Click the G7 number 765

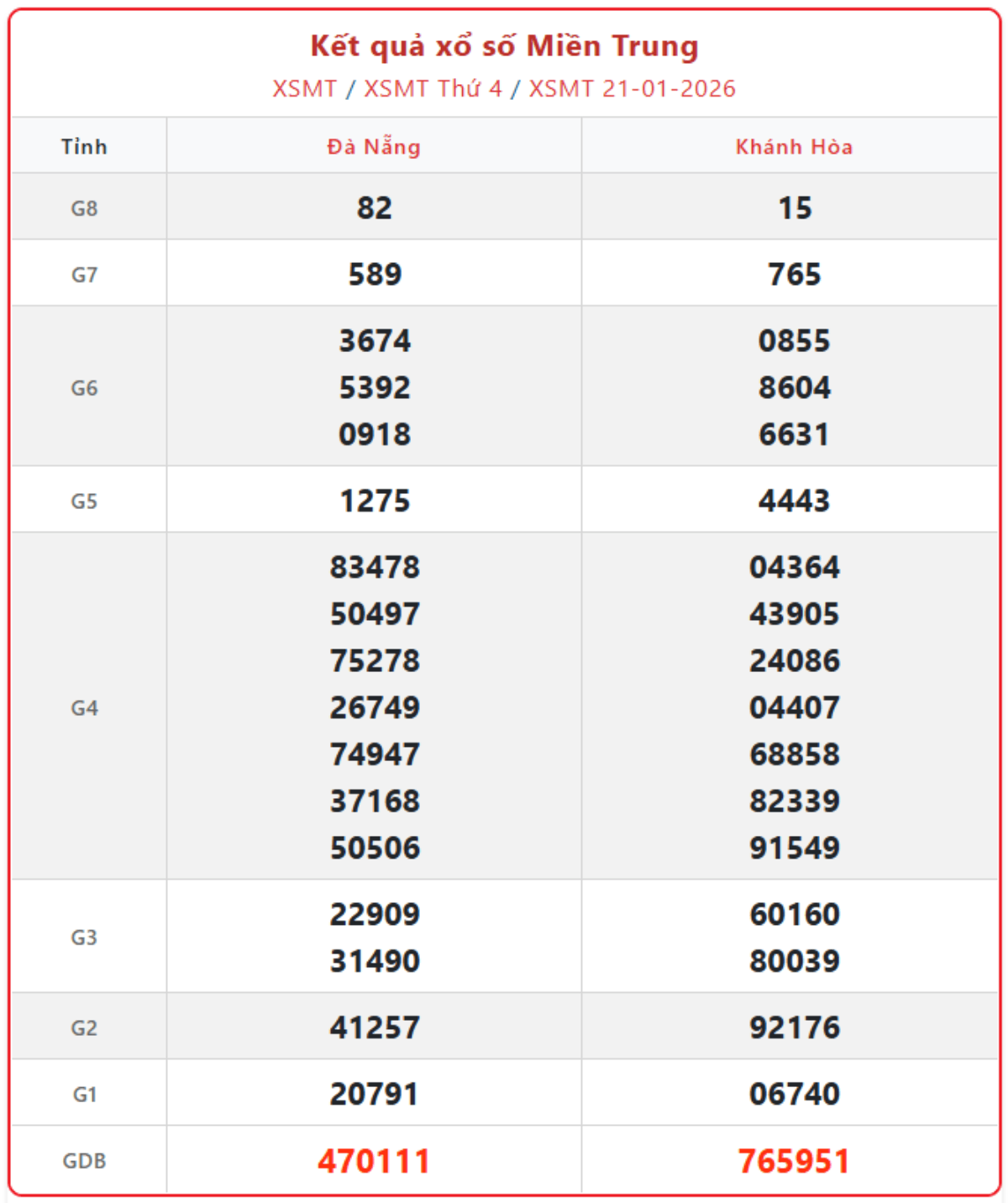(x=794, y=274)
